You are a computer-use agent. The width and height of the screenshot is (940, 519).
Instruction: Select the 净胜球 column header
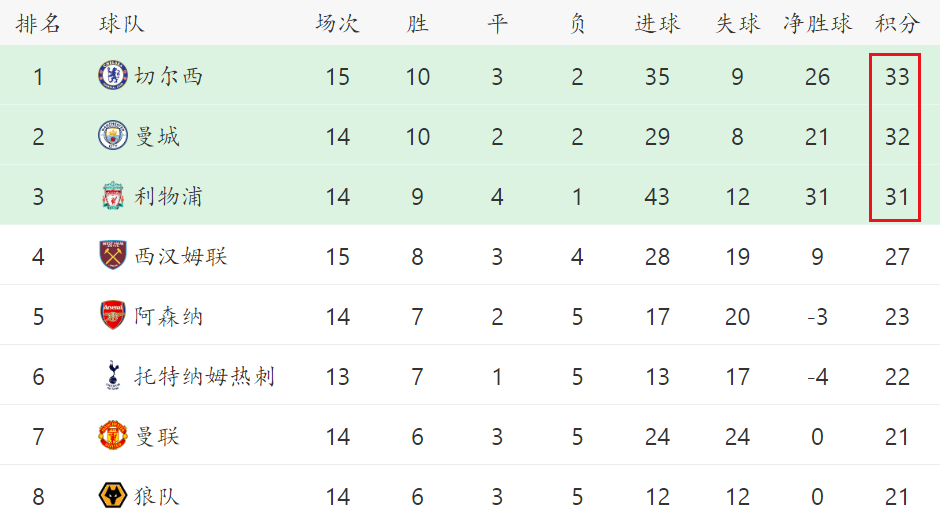coord(817,23)
